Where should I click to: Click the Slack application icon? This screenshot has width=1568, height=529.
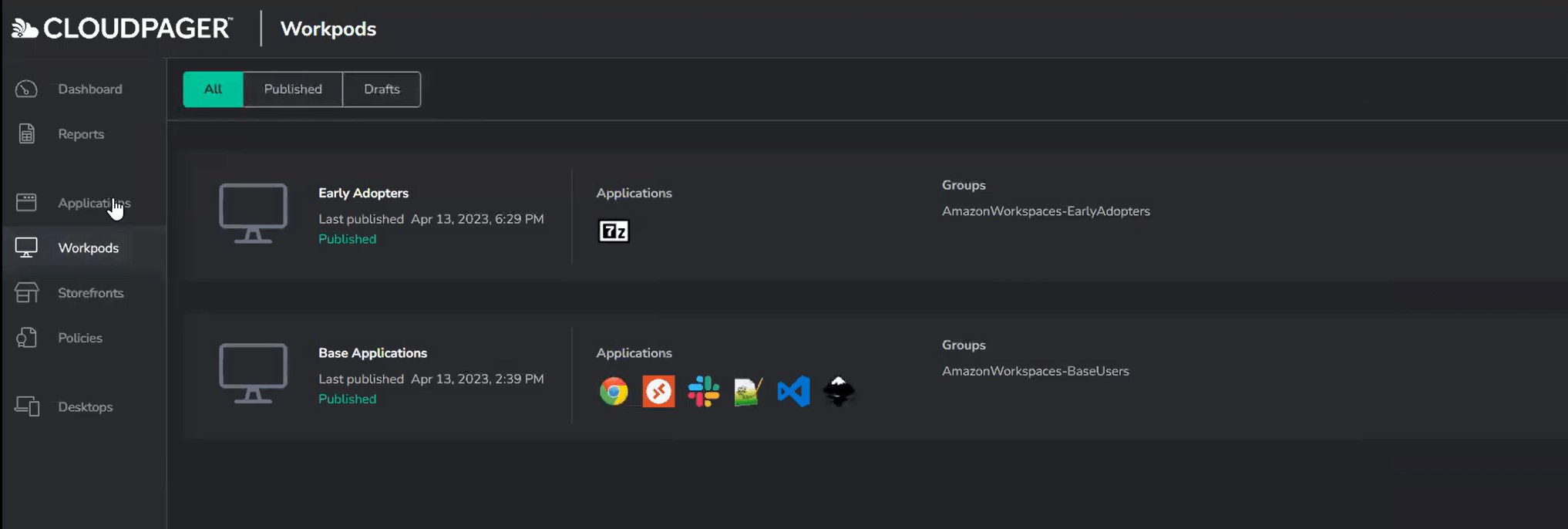click(703, 392)
